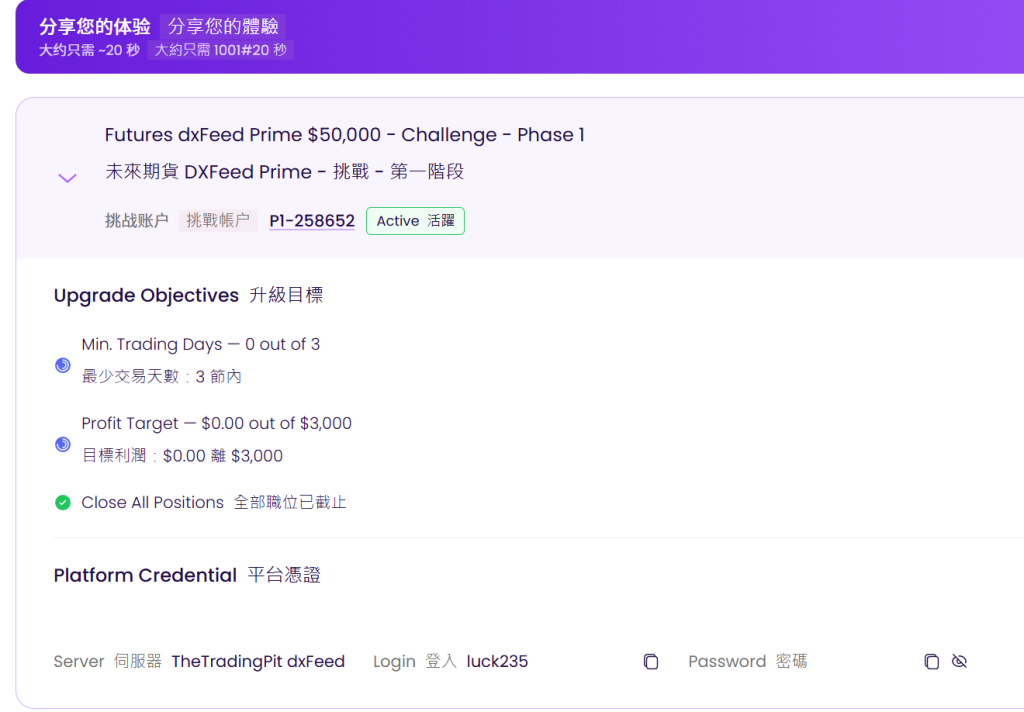
Task: Click the Close All Positions label
Action: [x=152, y=502]
